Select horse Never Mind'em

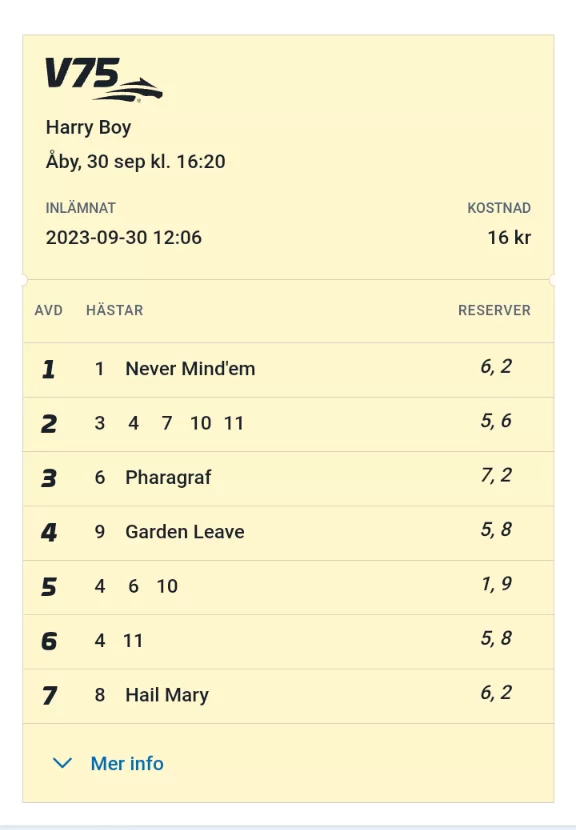coord(190,368)
